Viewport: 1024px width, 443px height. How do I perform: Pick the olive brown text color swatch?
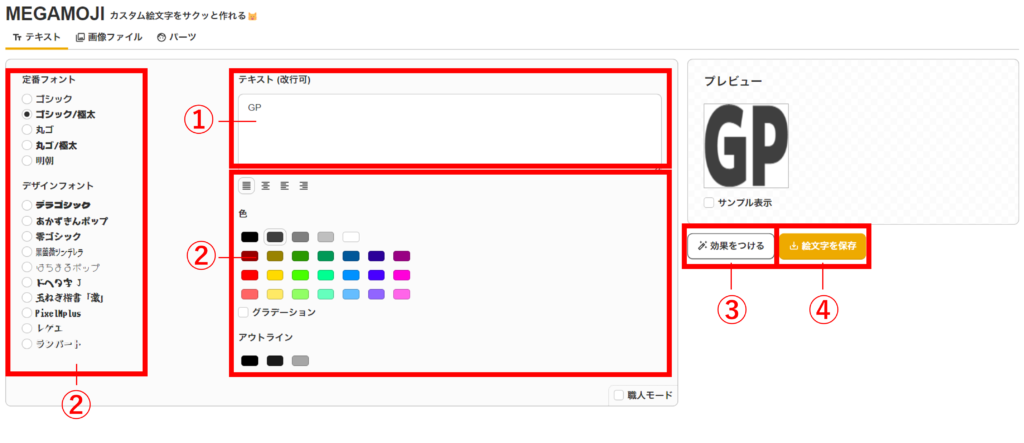(275, 256)
